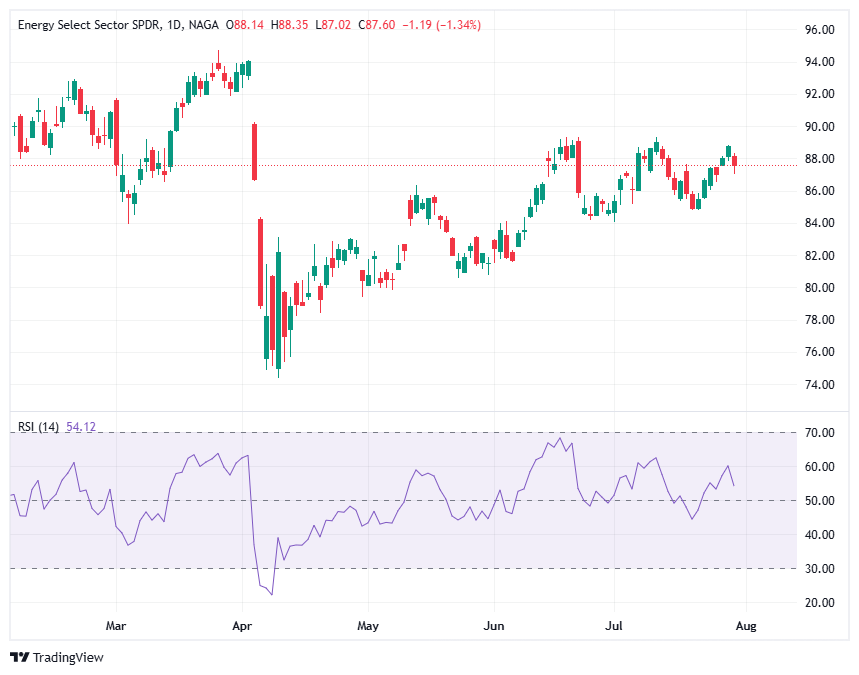Screen dimensions: 859x675
Task: Click the dotted current price line
Action: pyautogui.click(x=400, y=165)
